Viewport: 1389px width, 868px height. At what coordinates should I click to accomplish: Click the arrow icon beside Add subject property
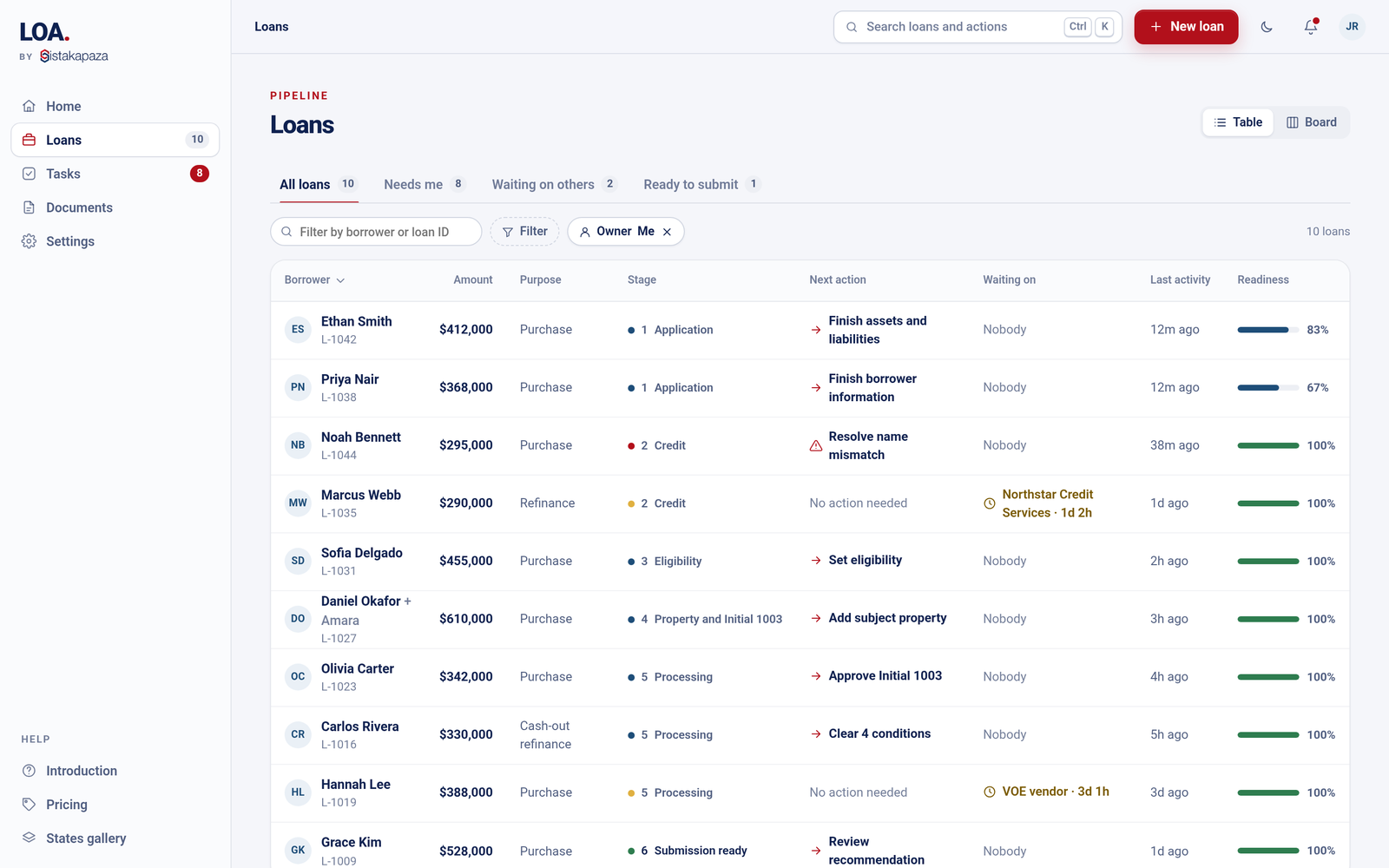click(816, 618)
